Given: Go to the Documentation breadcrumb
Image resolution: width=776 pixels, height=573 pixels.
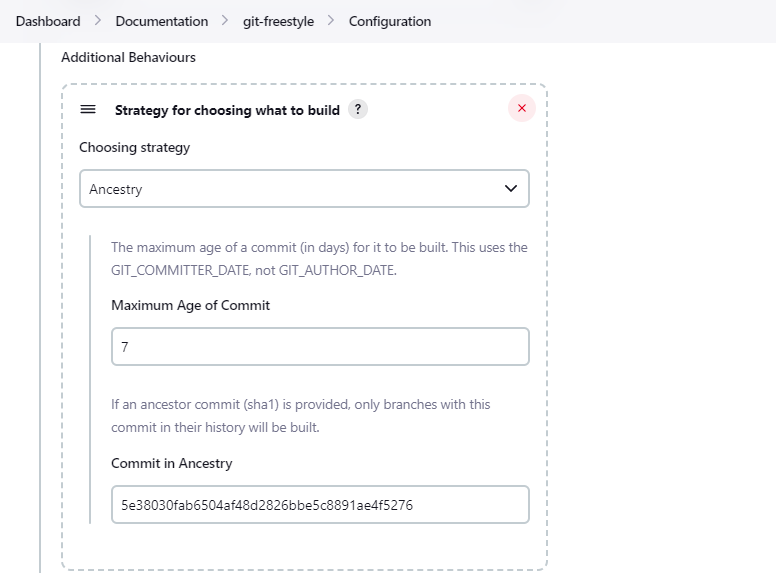Looking at the screenshot, I should pyautogui.click(x=162, y=21).
